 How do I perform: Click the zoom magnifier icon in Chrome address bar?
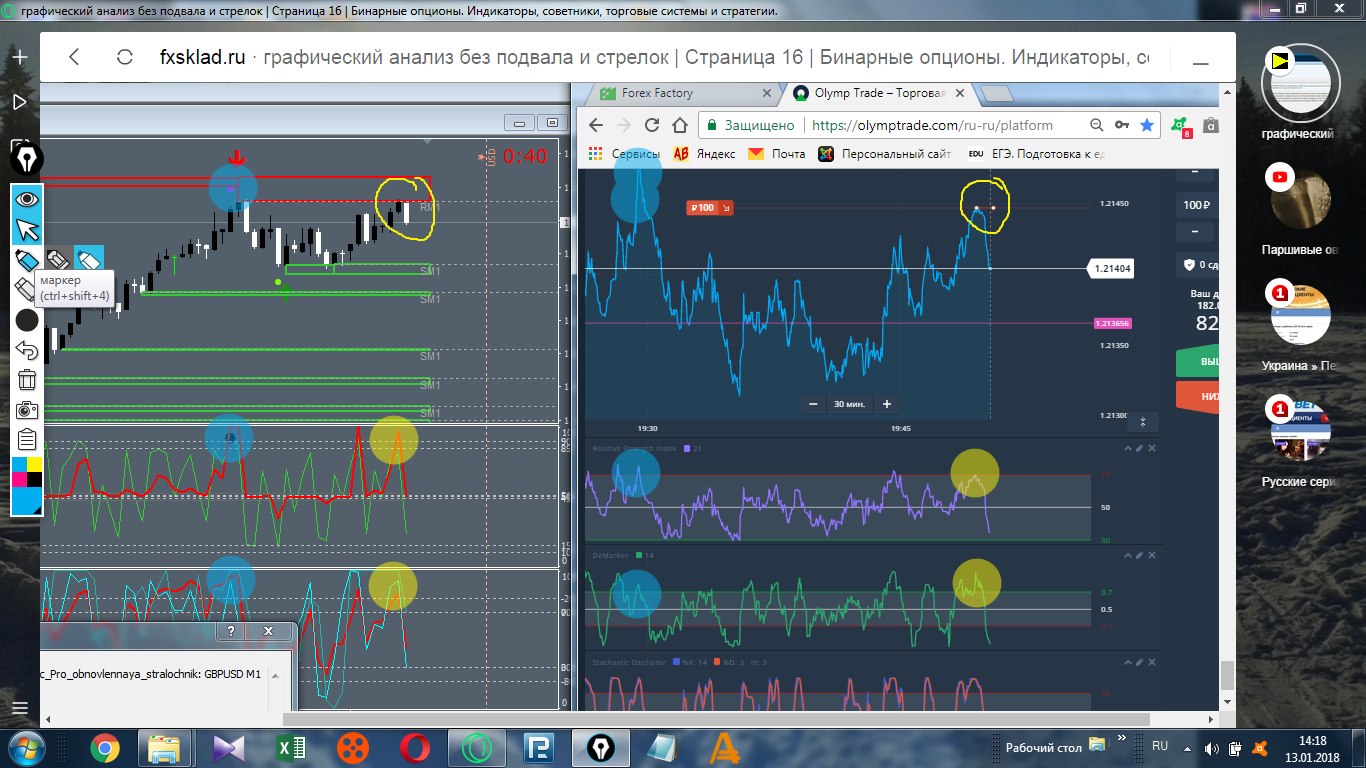point(1096,125)
